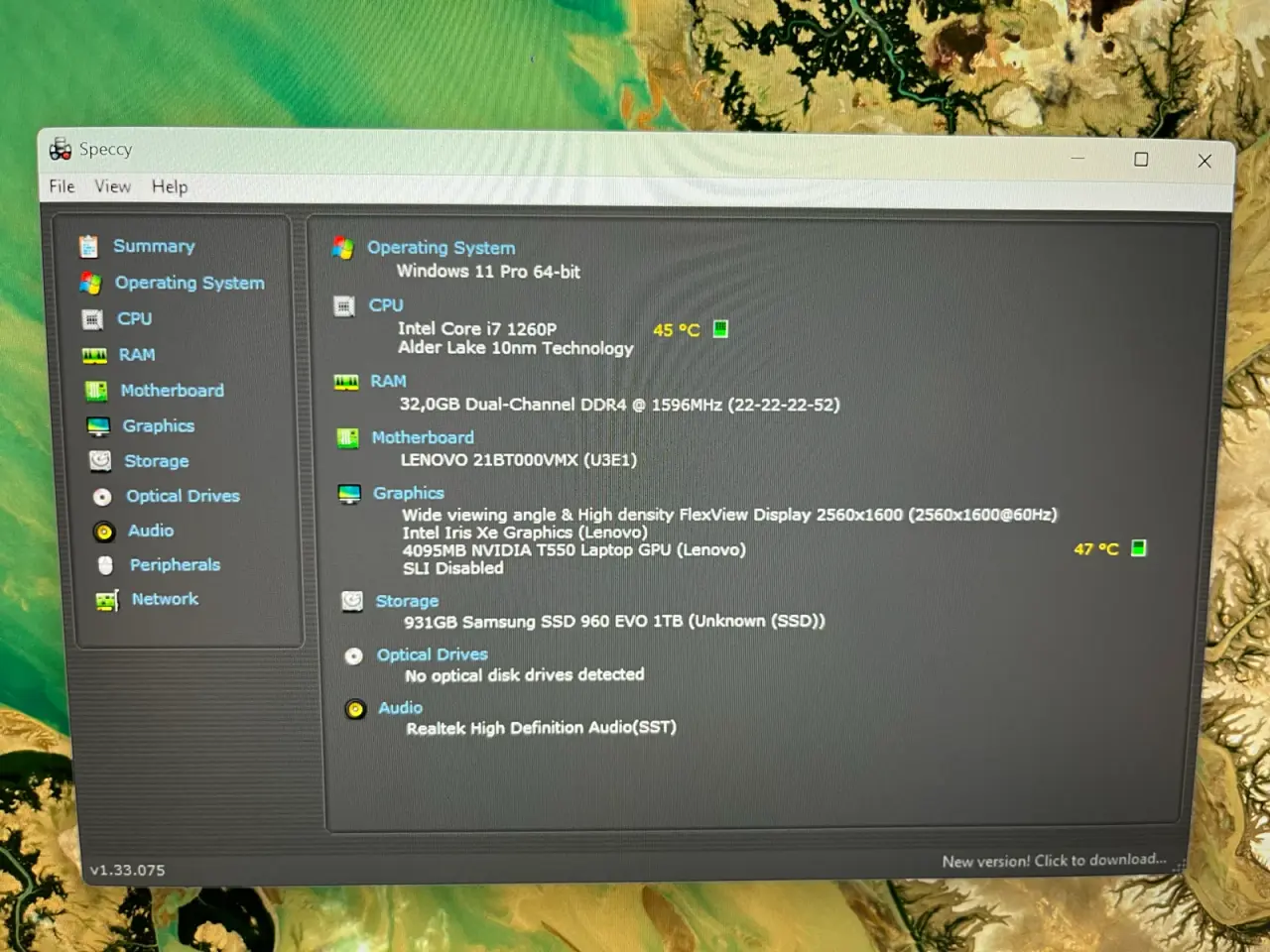1270x952 pixels.
Task: Open the Storage heading link in the summary panel
Action: tap(407, 601)
